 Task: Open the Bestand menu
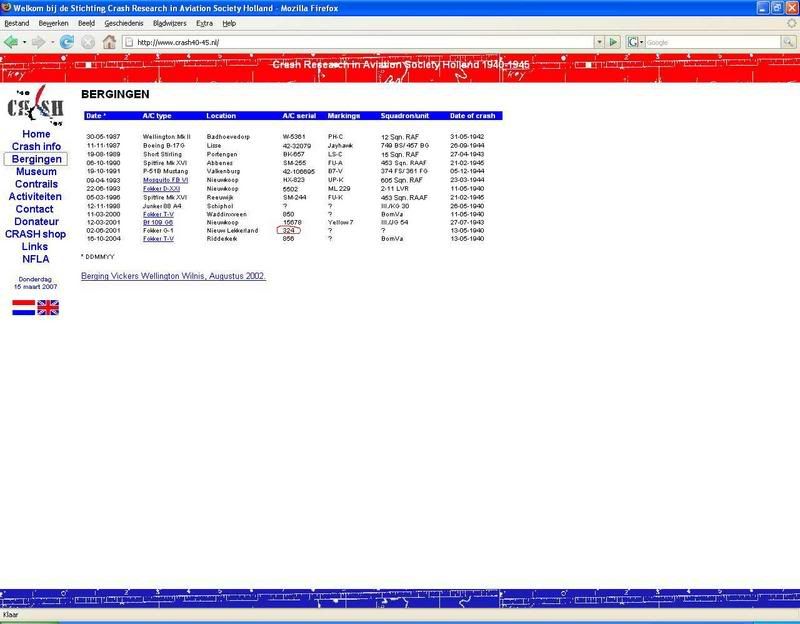pyautogui.click(x=16, y=23)
